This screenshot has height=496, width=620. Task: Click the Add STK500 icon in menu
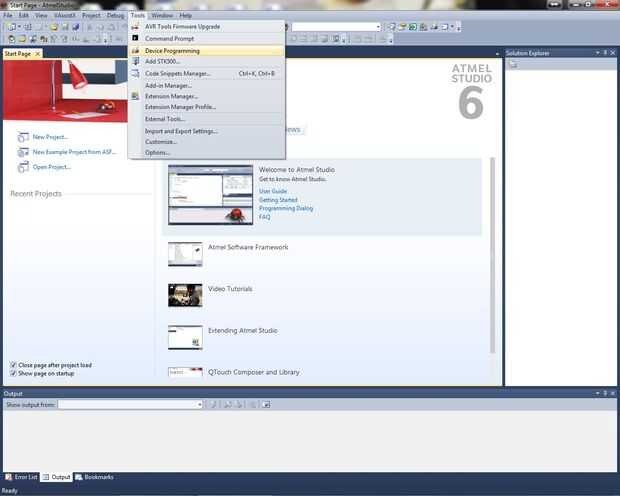click(136, 61)
